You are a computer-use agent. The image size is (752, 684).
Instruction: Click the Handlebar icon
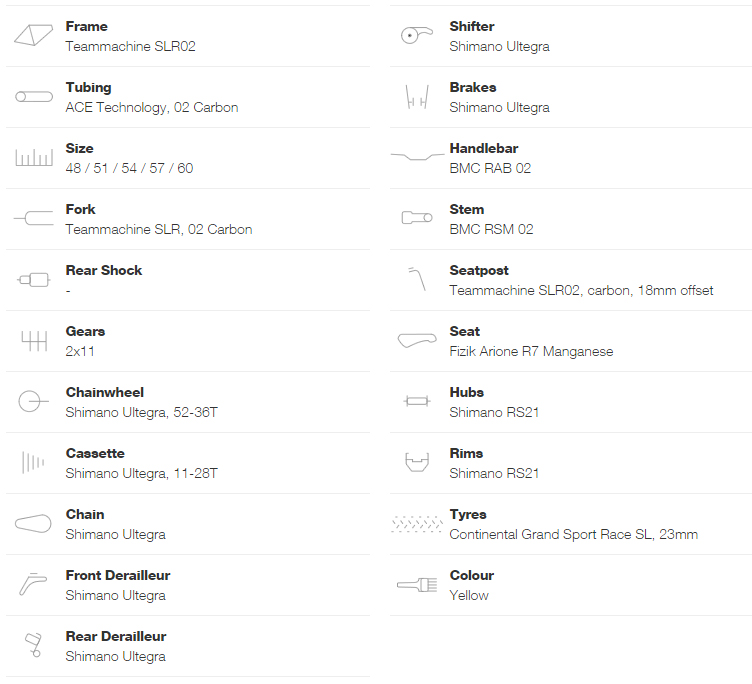[x=417, y=157]
